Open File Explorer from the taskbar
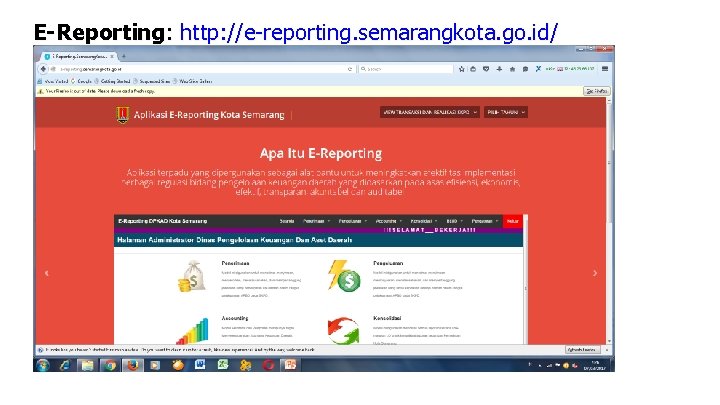The image size is (720, 405). pyautogui.click(x=87, y=365)
